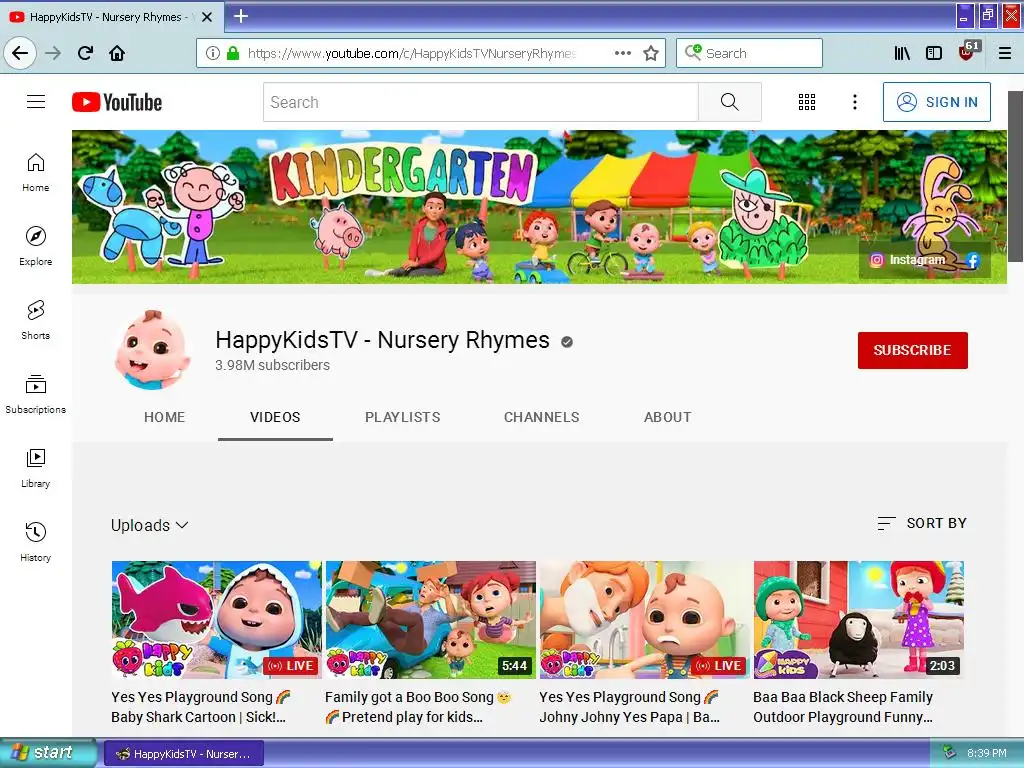Open a new browser tab with plus

[x=241, y=16]
